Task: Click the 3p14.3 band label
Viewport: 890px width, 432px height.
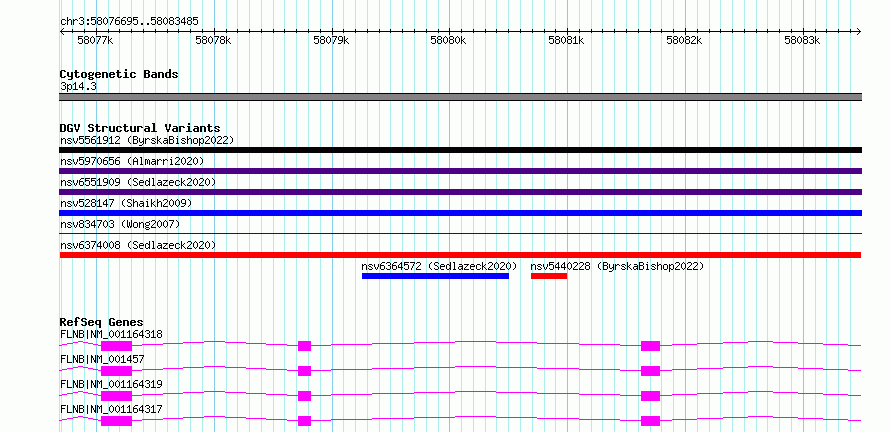Action: (78, 87)
